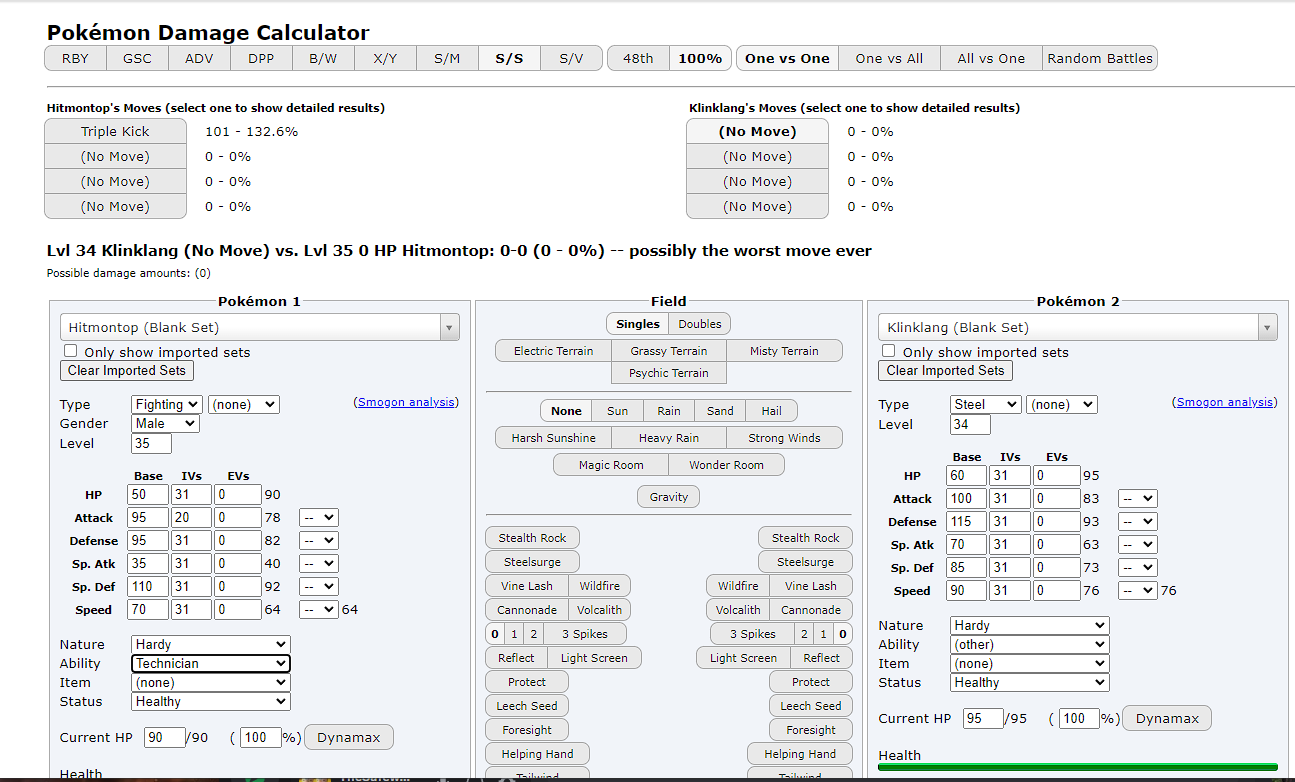Open Hitmontop's Status dropdown
Screen dimensions: 1295x782
[211, 701]
